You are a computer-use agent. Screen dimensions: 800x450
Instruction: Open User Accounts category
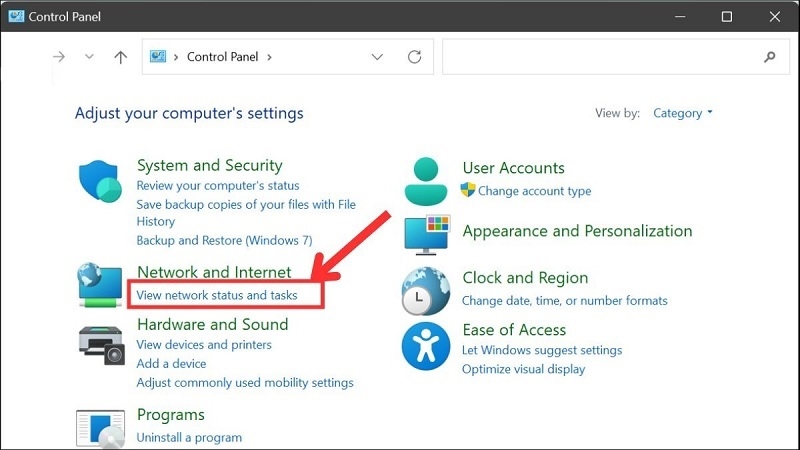point(514,168)
